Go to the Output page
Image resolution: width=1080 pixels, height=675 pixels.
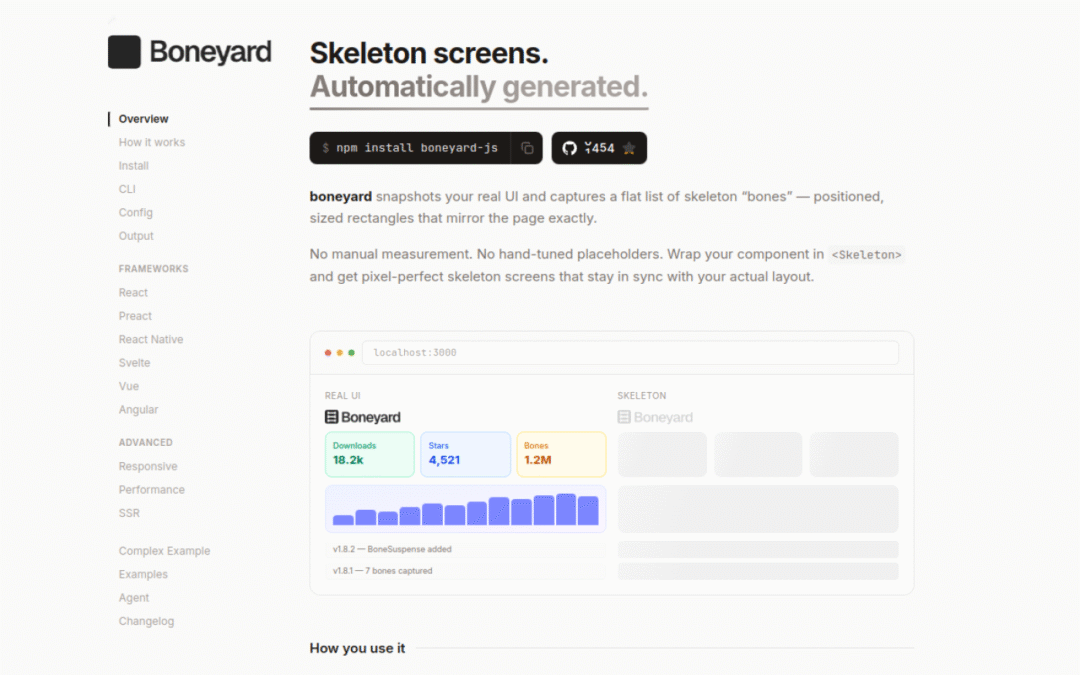136,236
